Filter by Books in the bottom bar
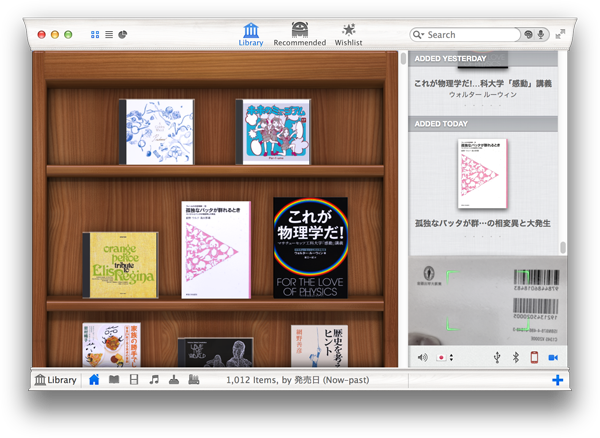Screen dimensions: 600x438 tap(114, 380)
